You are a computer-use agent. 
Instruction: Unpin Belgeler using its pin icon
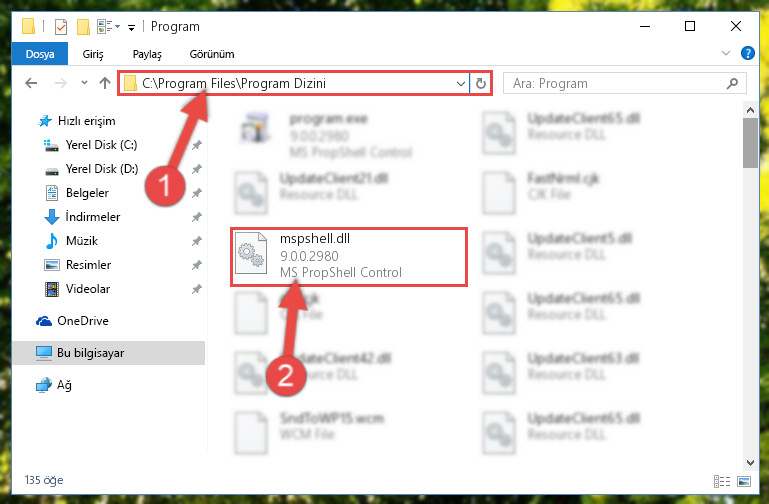tap(197, 193)
